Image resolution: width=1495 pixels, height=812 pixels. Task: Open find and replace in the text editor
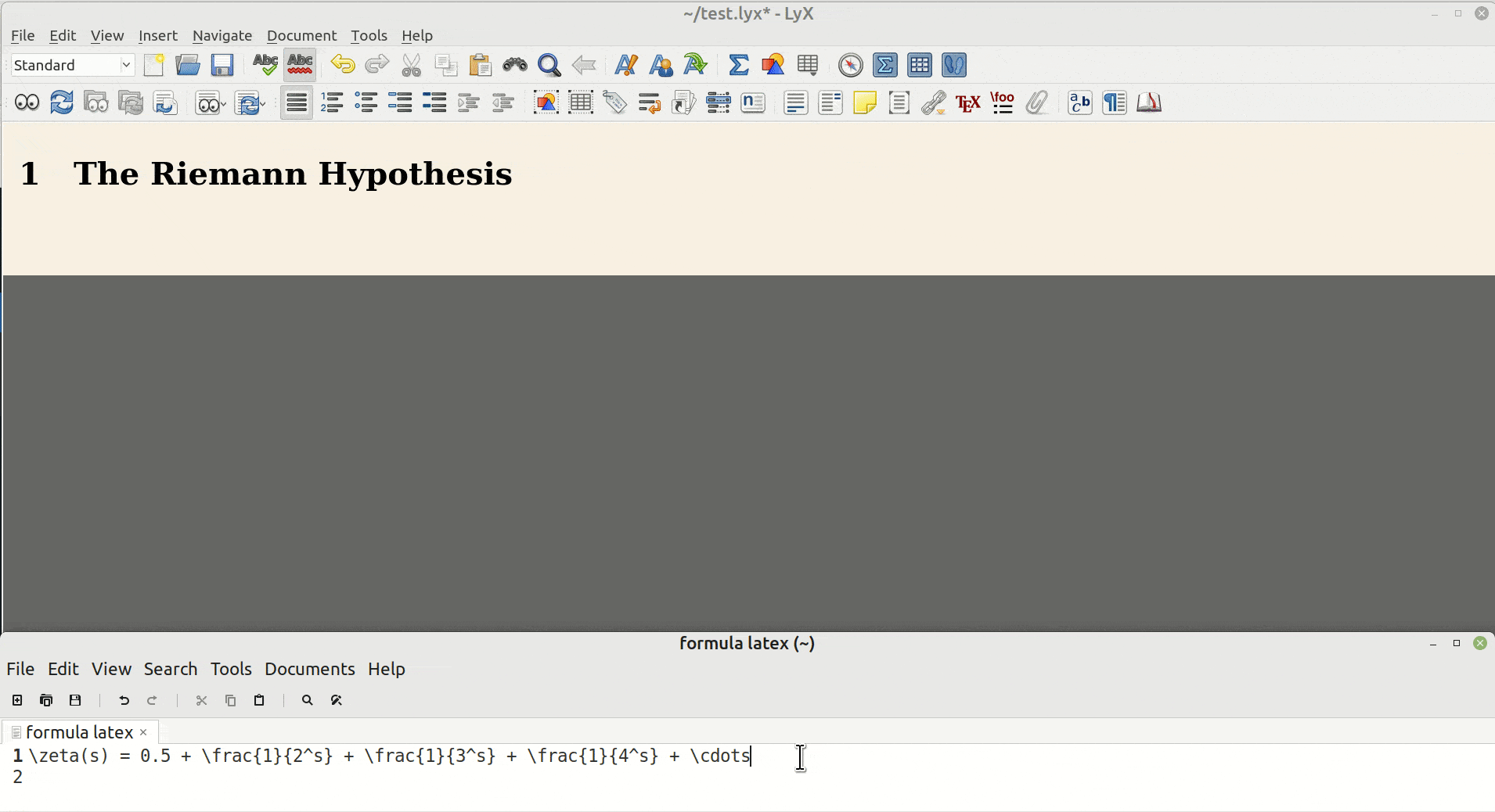pyautogui.click(x=336, y=700)
